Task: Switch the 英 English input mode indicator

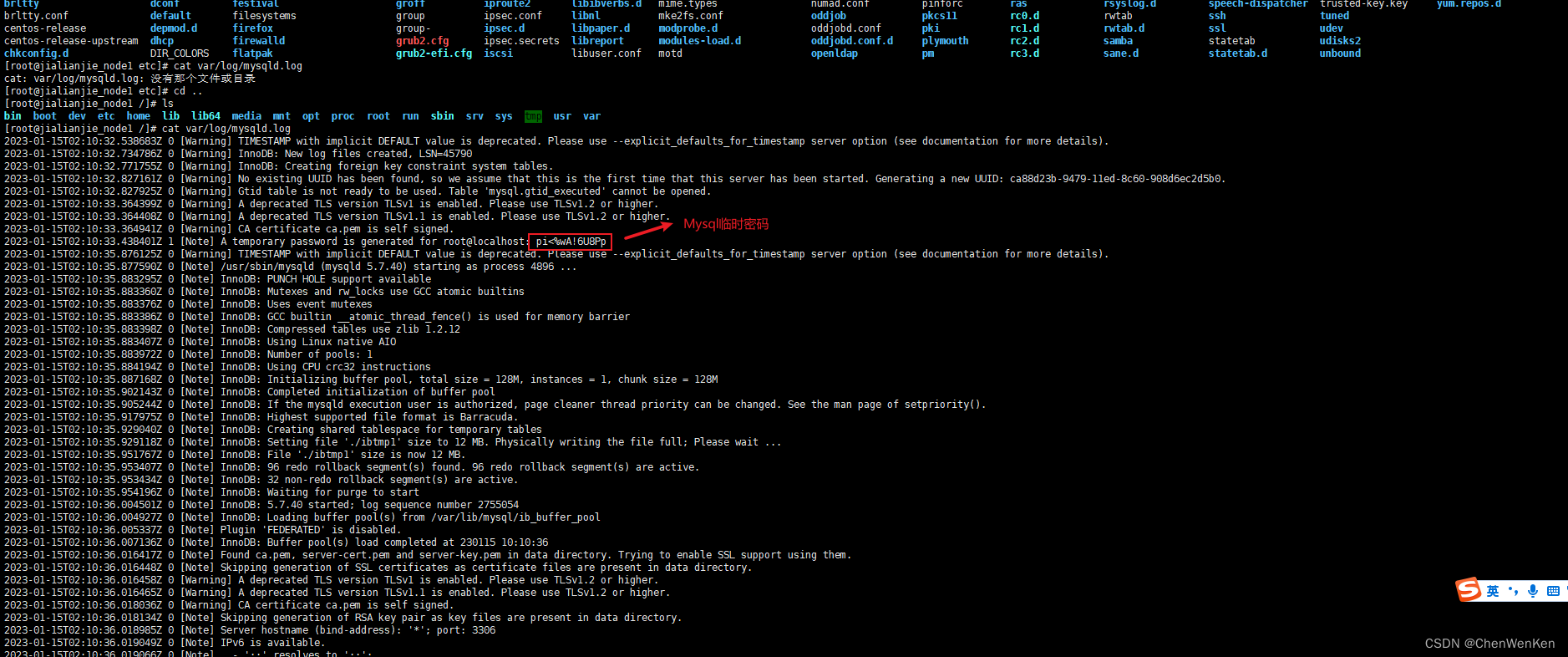Action: (1493, 591)
